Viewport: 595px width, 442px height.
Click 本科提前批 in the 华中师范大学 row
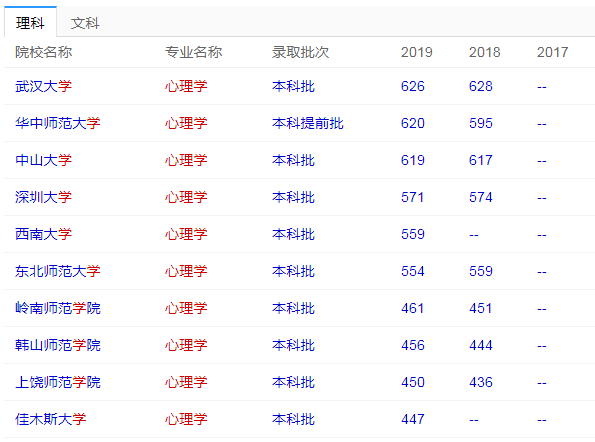(308, 123)
